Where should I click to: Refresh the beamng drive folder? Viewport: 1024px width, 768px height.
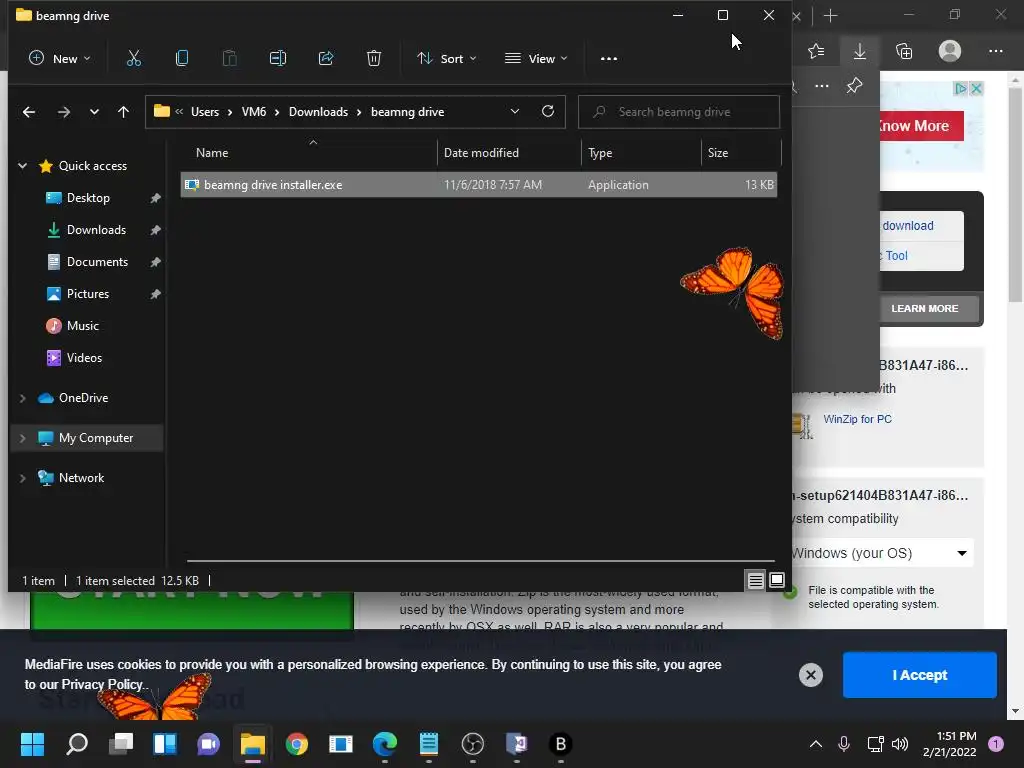coord(547,111)
